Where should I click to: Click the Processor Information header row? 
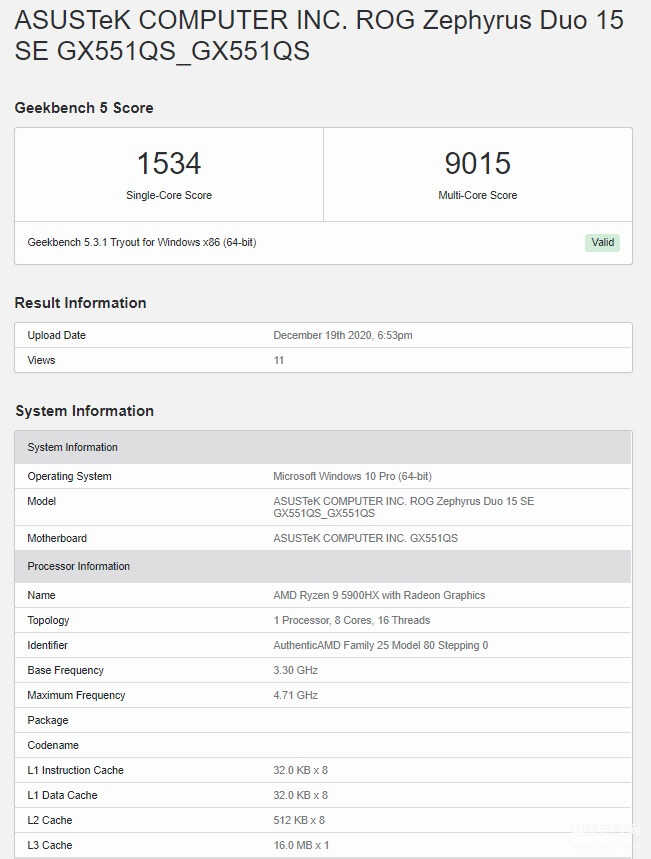pyautogui.click(x=323, y=566)
